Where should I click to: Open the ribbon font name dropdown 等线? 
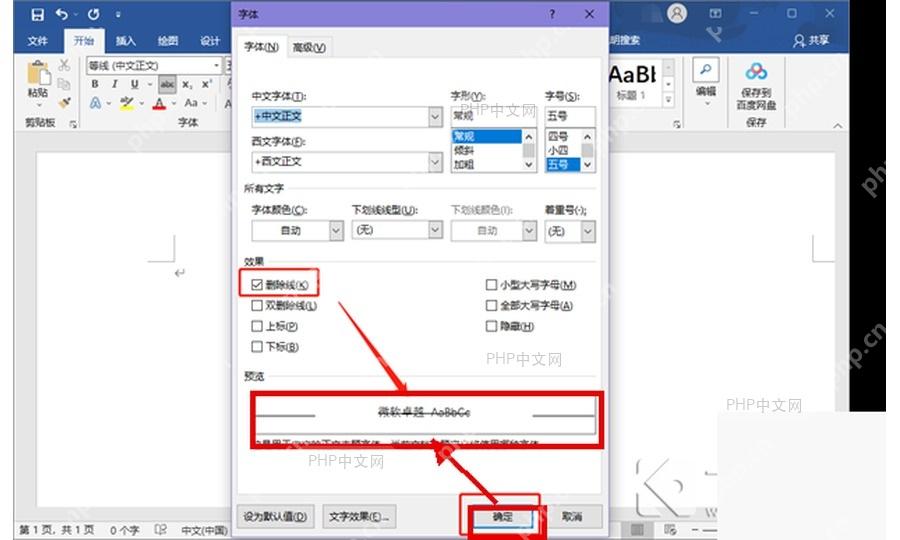(x=216, y=65)
